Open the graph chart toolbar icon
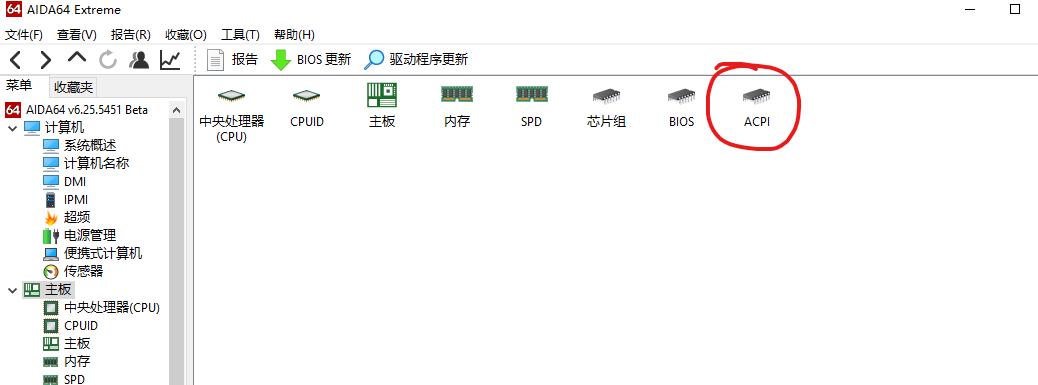 (x=170, y=60)
